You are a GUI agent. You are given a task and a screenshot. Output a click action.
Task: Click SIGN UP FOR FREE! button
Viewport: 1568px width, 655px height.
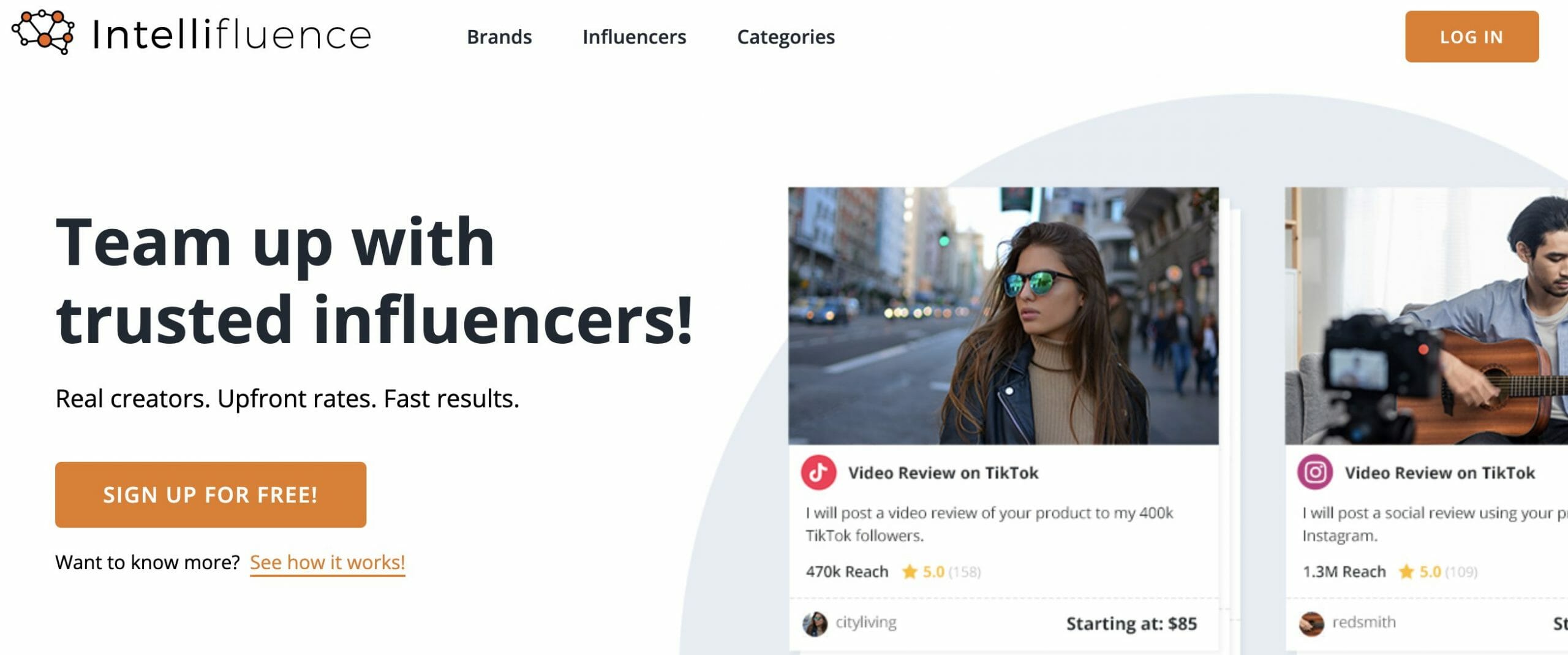(211, 494)
